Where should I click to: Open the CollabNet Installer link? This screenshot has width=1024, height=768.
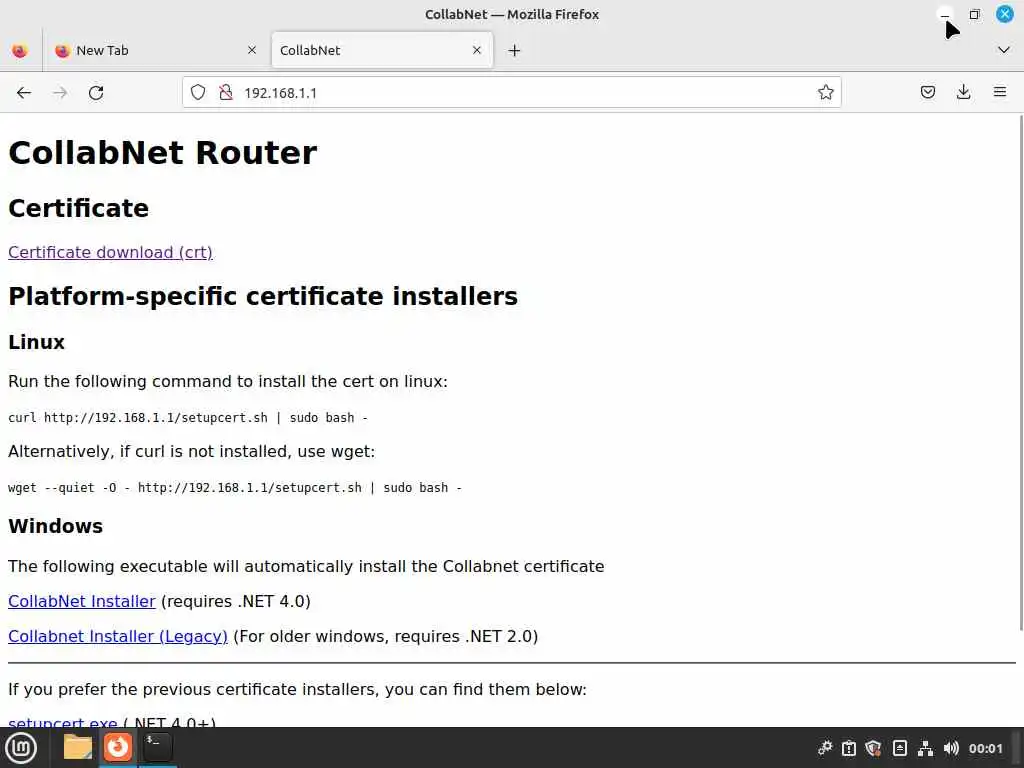tap(82, 601)
